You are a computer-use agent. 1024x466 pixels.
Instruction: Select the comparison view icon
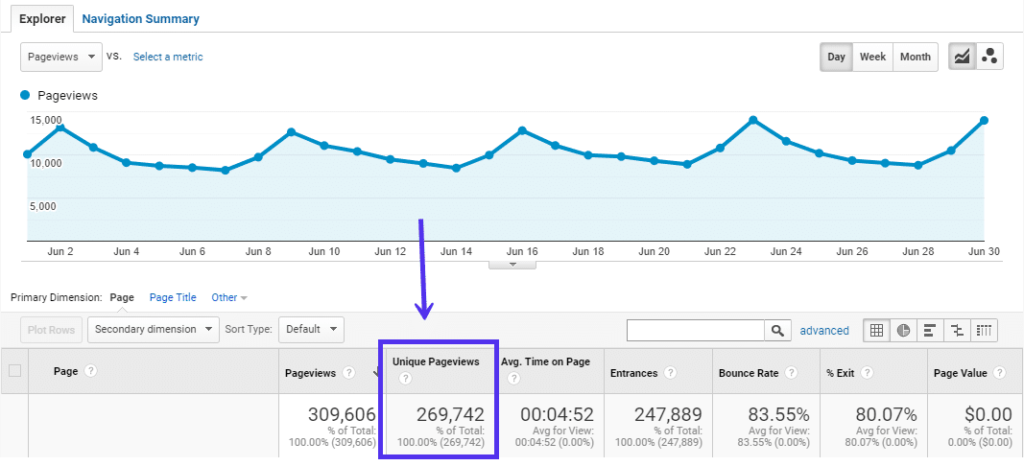(957, 330)
